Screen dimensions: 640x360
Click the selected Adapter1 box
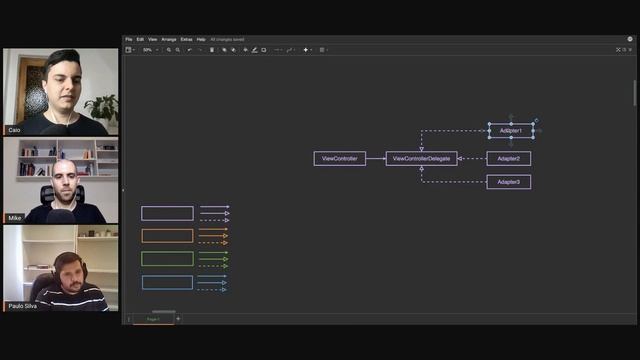[511, 131]
